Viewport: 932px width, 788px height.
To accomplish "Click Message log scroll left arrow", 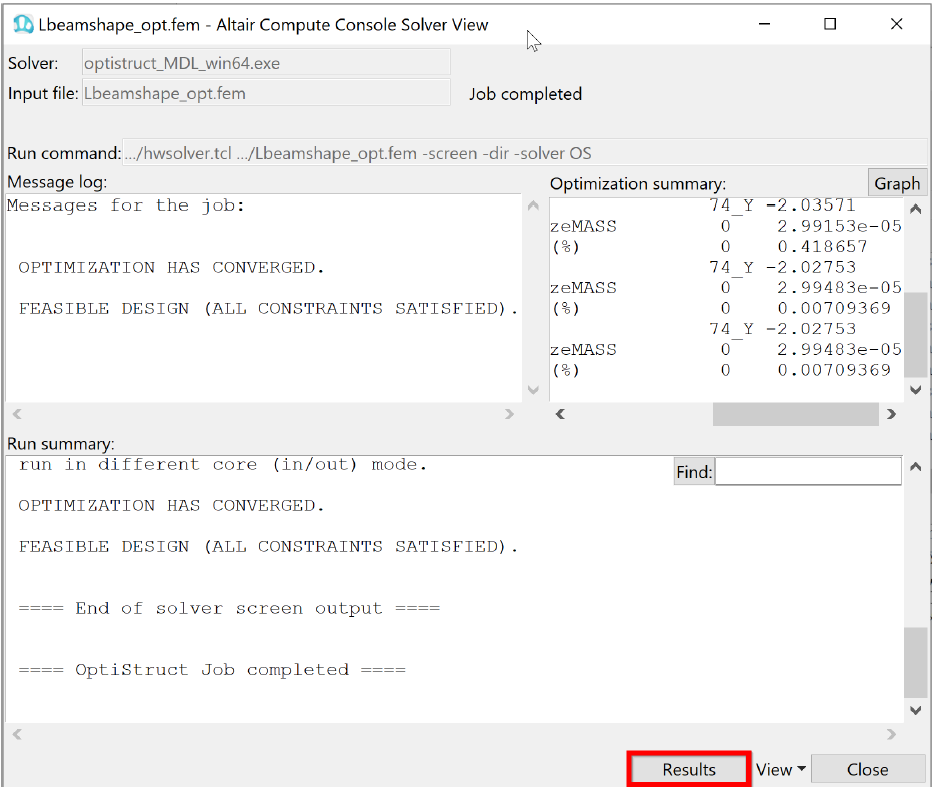I will click(17, 414).
